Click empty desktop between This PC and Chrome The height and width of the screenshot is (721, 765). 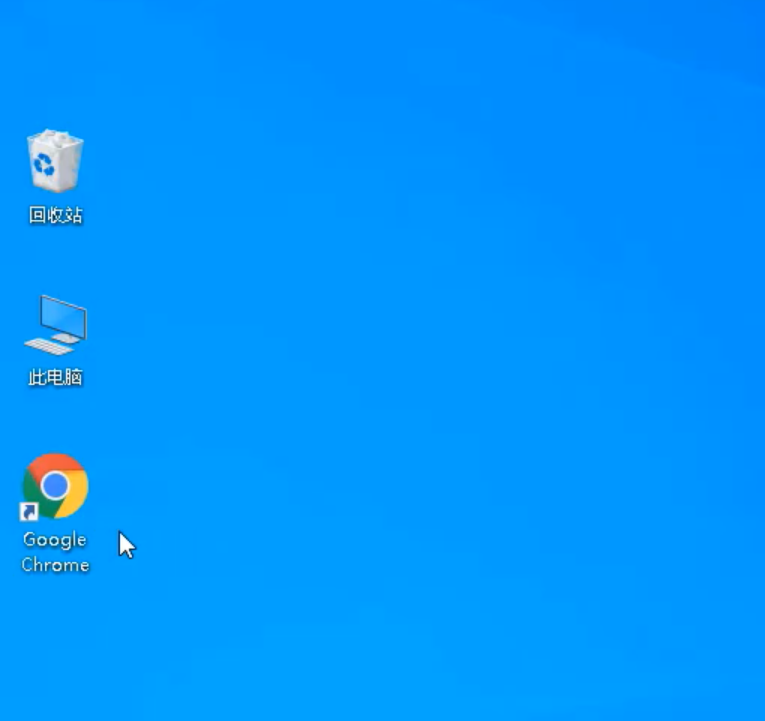[55, 420]
